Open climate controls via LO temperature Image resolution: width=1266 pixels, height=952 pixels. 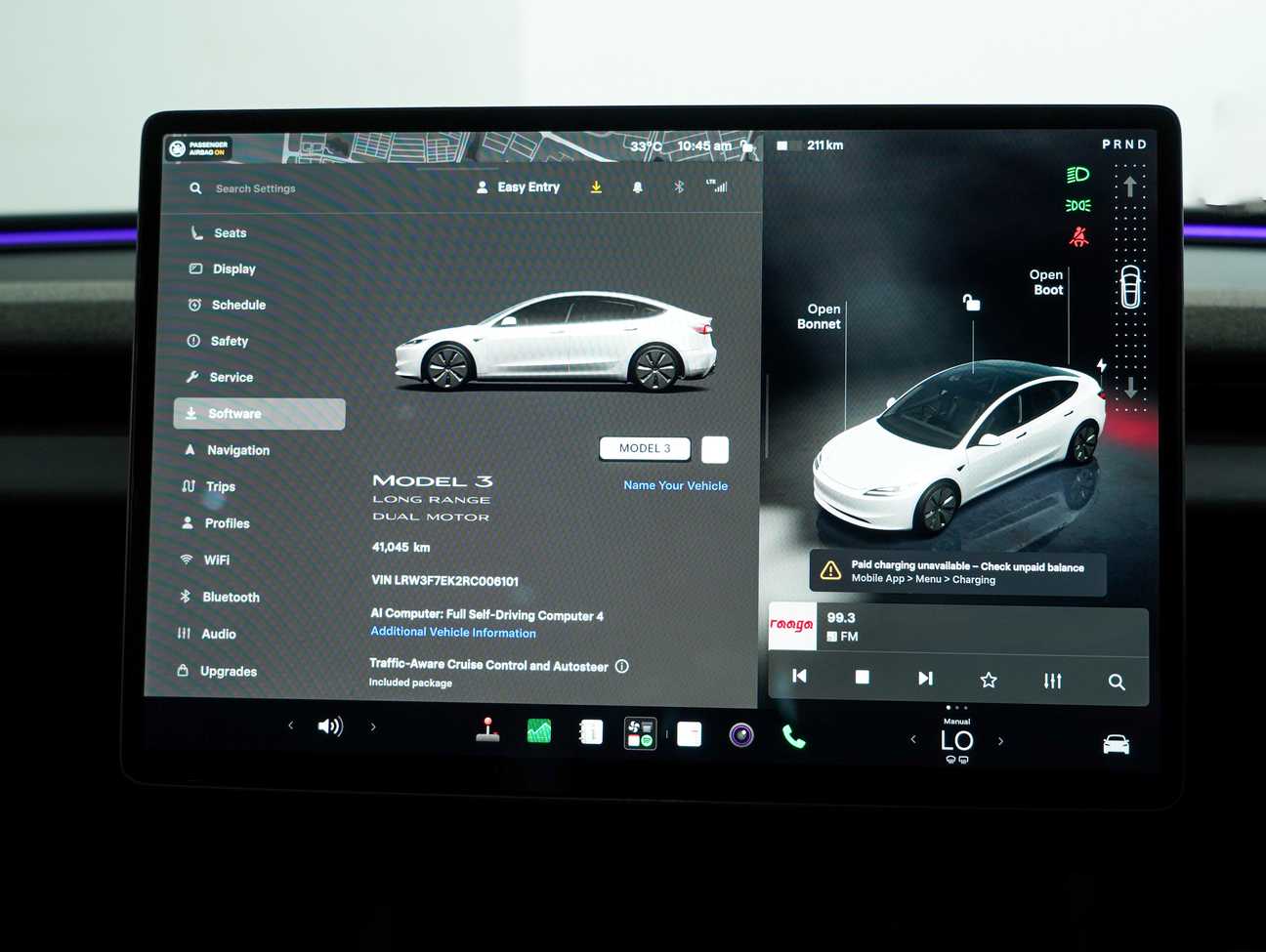click(x=957, y=740)
